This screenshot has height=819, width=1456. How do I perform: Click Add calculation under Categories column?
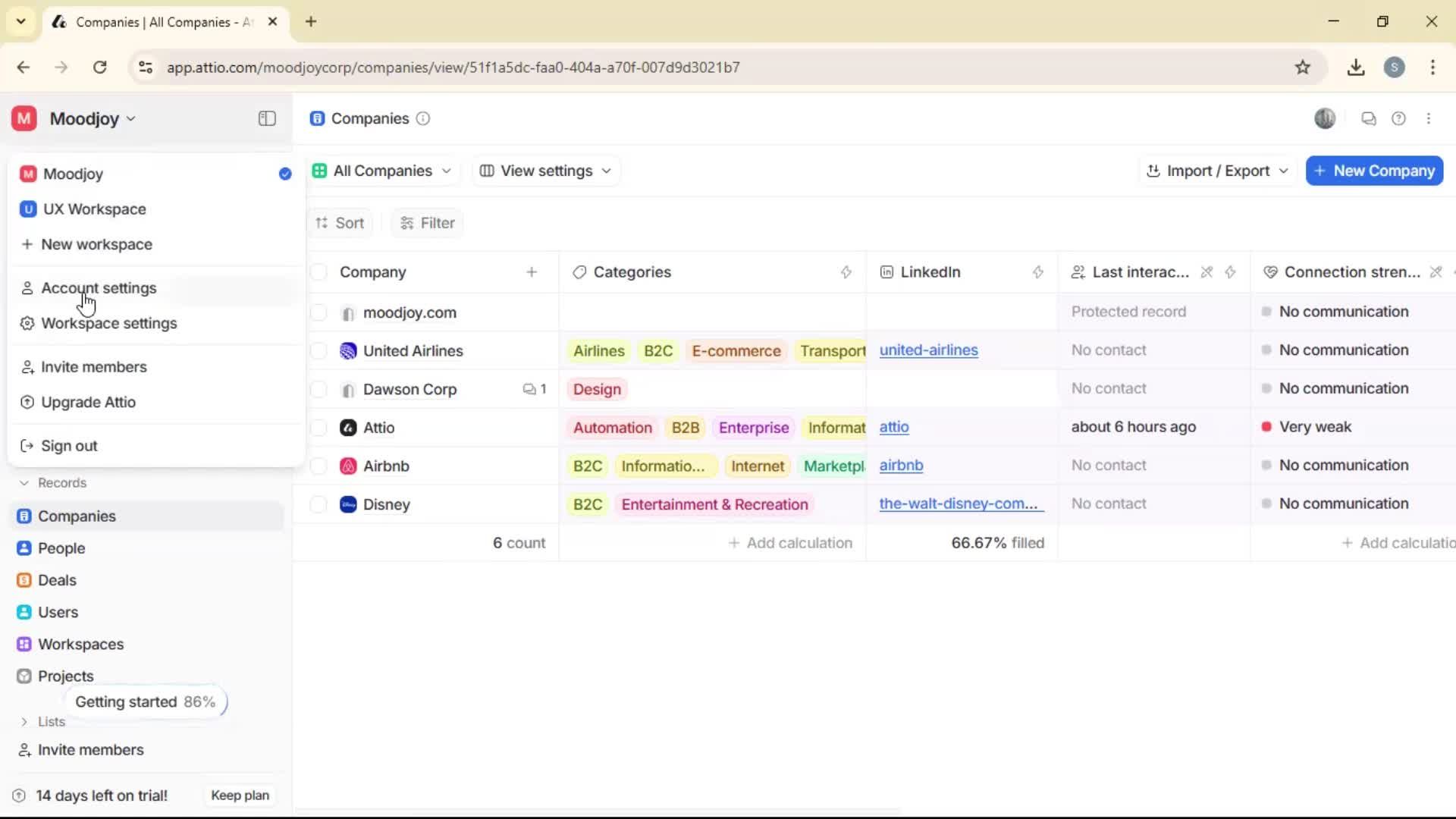[790, 543]
